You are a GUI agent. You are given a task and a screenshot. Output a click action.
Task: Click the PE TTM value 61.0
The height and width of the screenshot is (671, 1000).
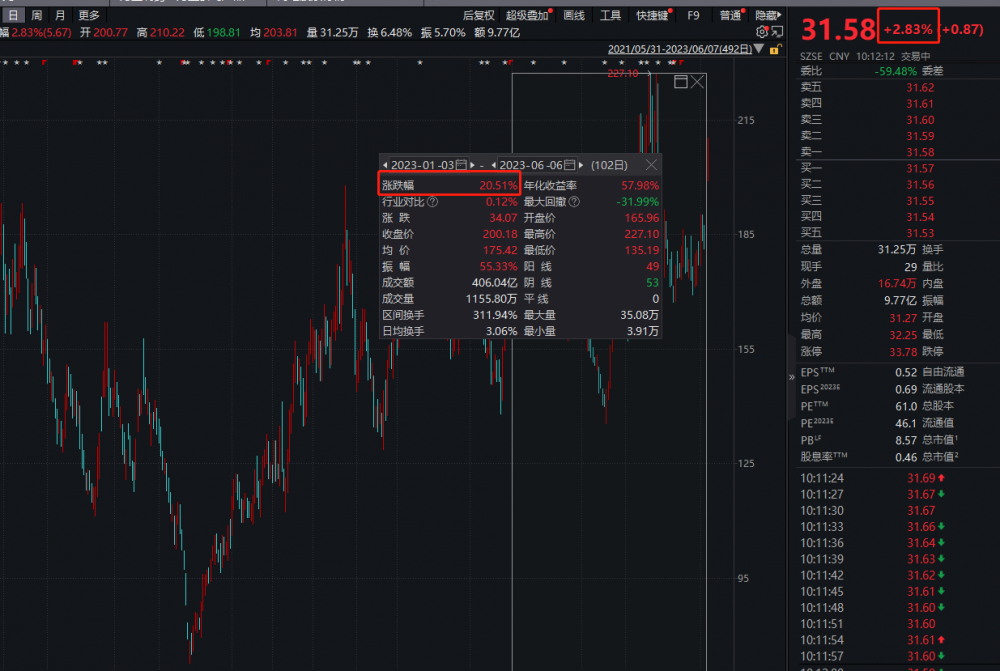906,406
